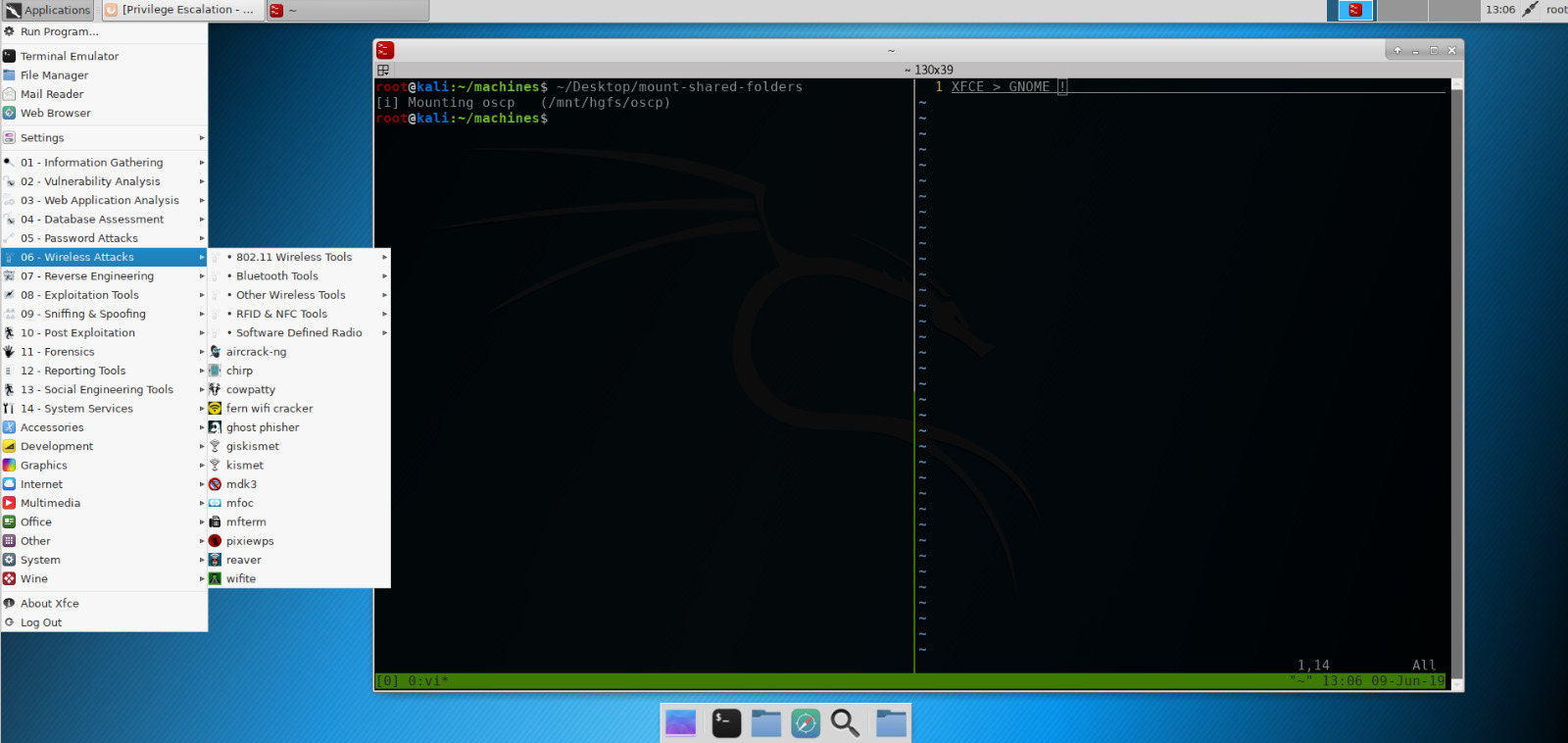Open File Manager from Applications menu
Image resolution: width=1568 pixels, height=743 pixels.
click(104, 75)
